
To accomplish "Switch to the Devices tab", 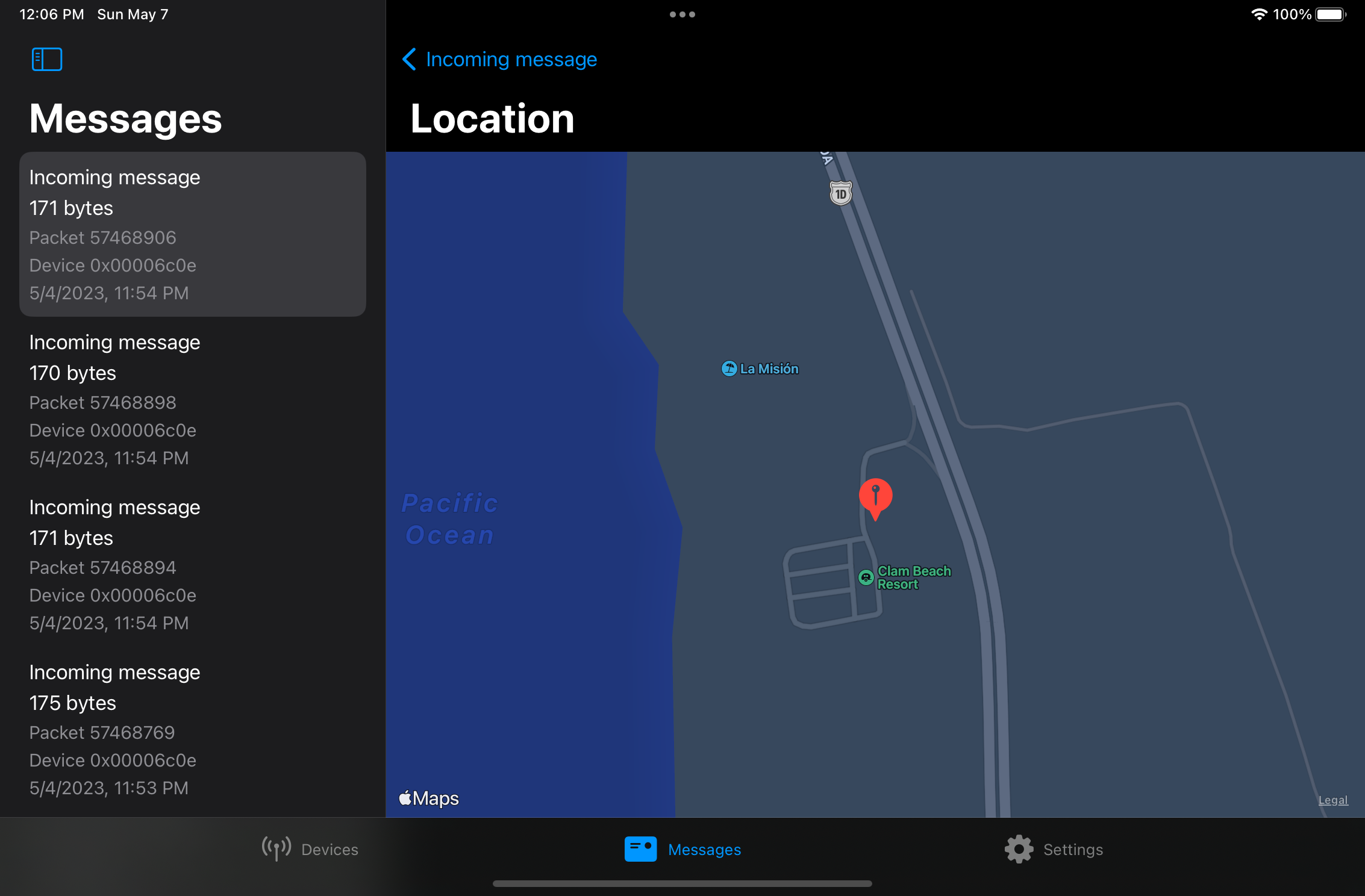I will click(x=310, y=849).
